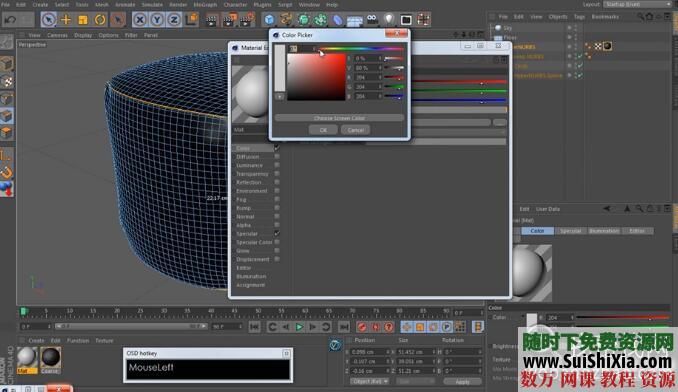The image size is (678, 392).
Task: Select the Scale tool
Action: (x=83, y=19)
